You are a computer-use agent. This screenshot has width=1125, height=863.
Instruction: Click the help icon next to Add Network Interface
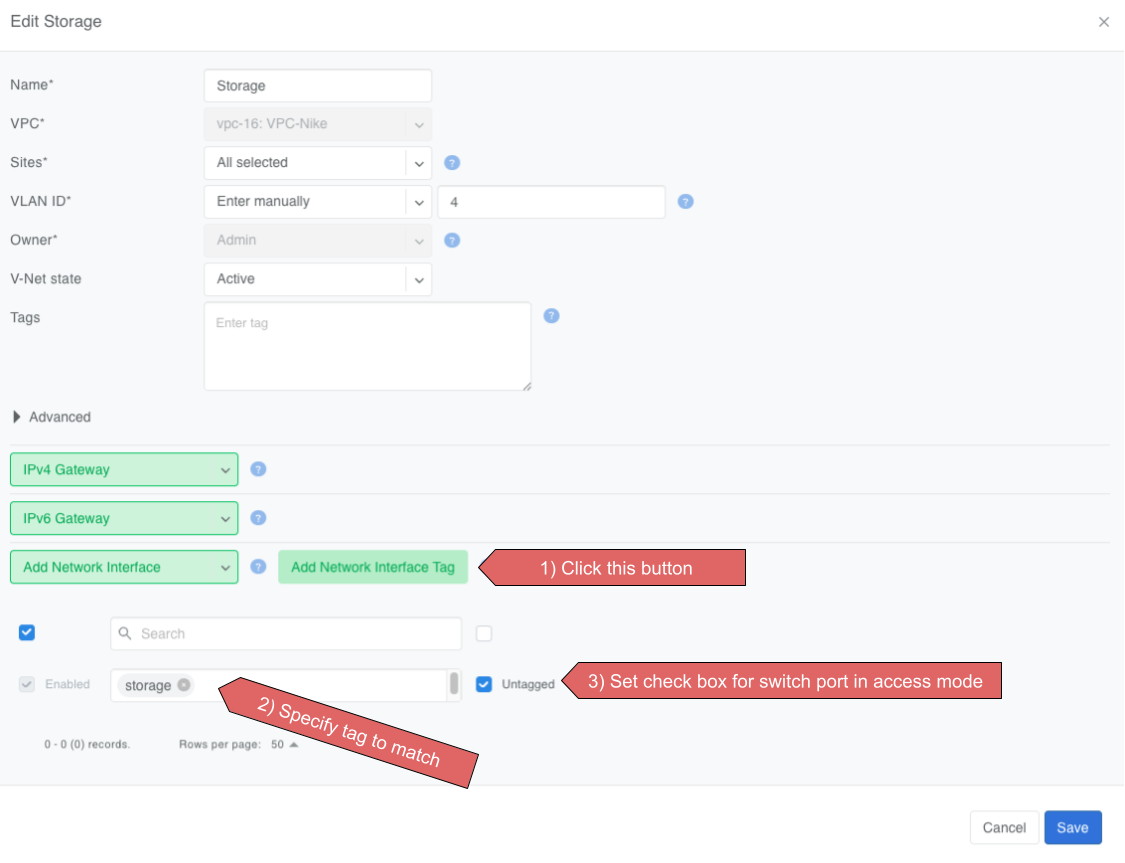258,567
